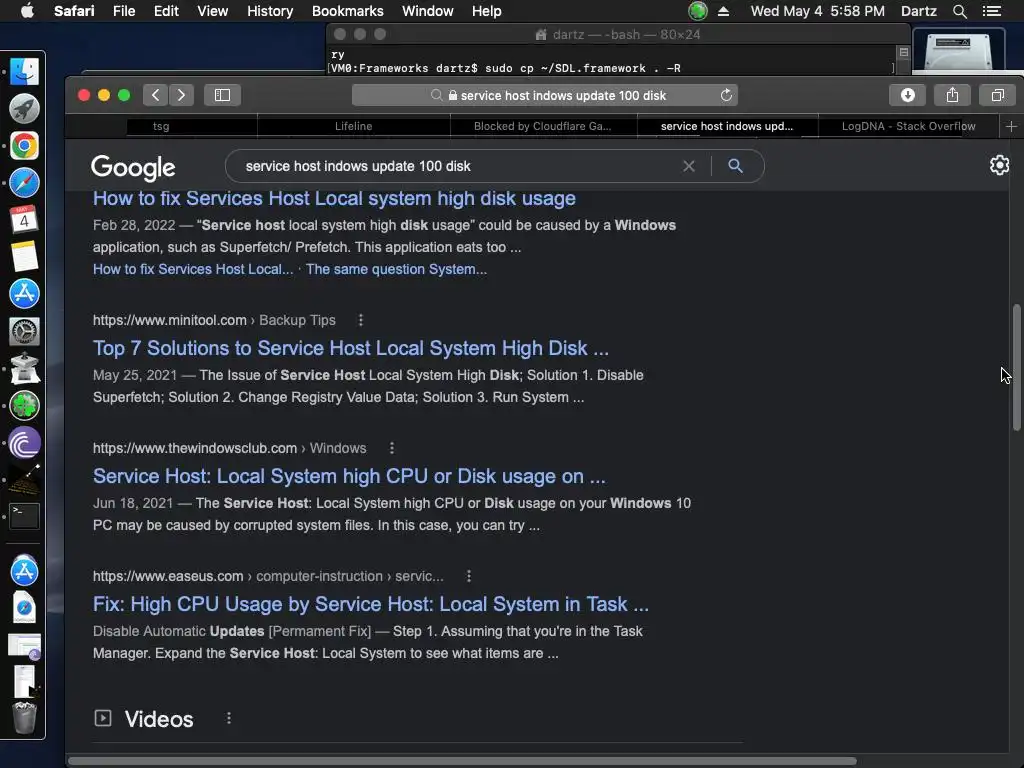The height and width of the screenshot is (768, 1024).
Task: Open options for easeus.com result
Action: point(468,576)
